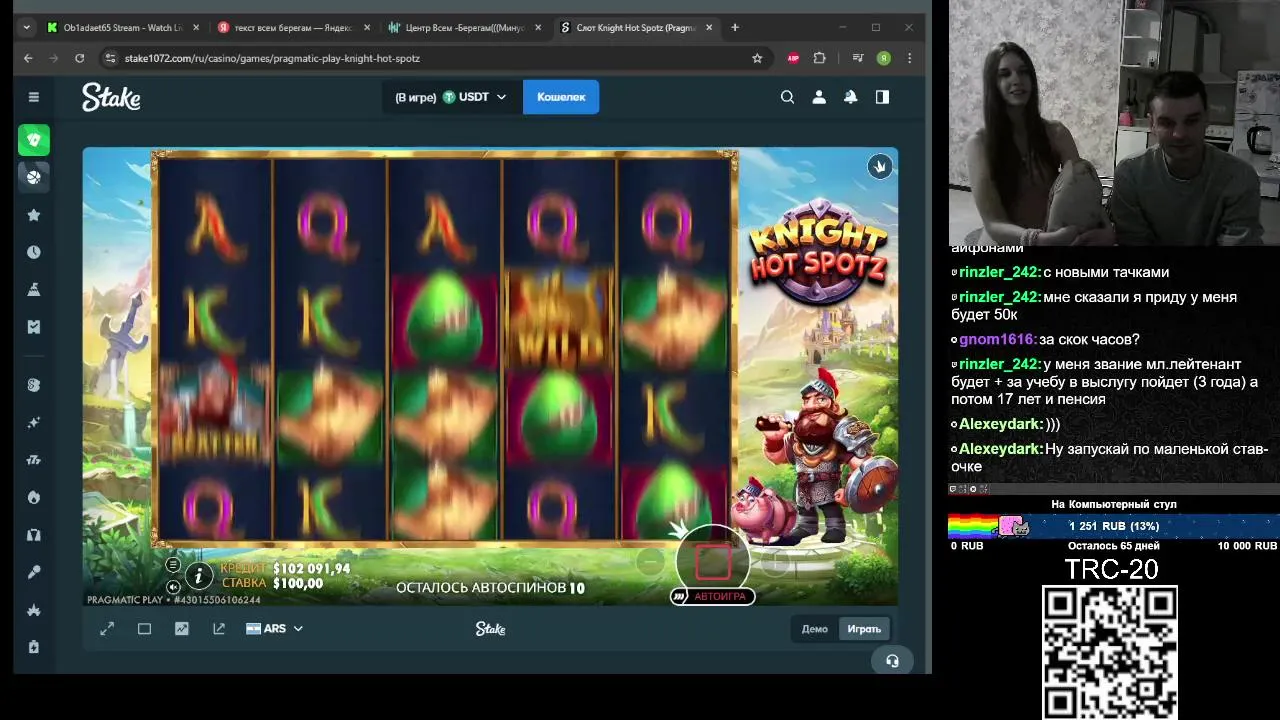
Task: Open the crown-shaped sidebar icon
Action: point(33,609)
